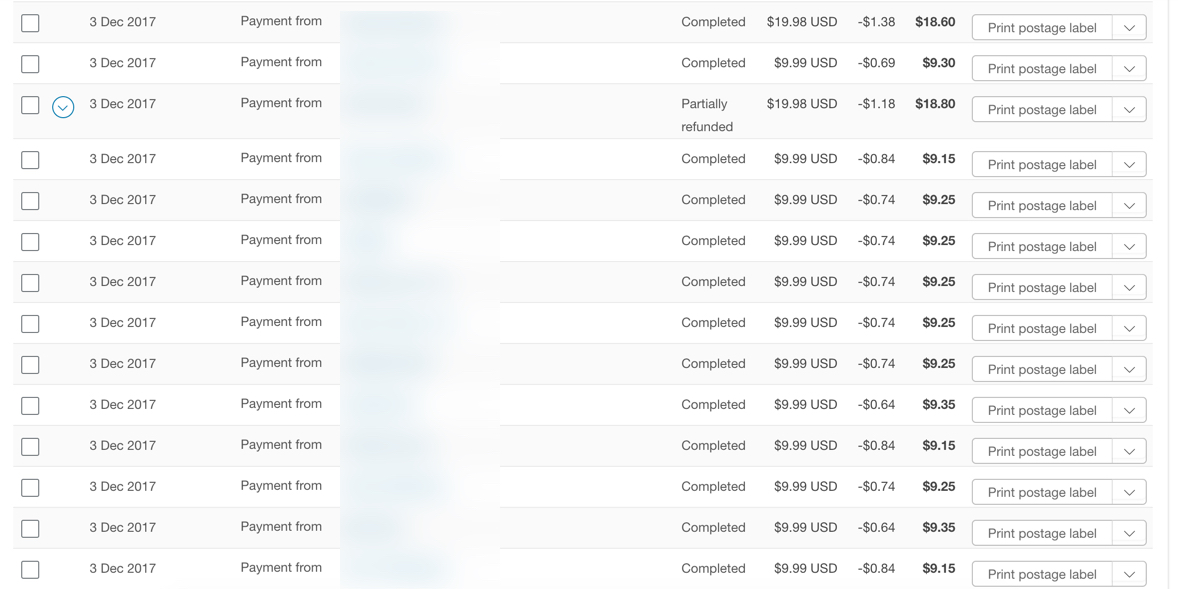Click Partially refunded status text
The image size is (1178, 589).
tap(707, 115)
